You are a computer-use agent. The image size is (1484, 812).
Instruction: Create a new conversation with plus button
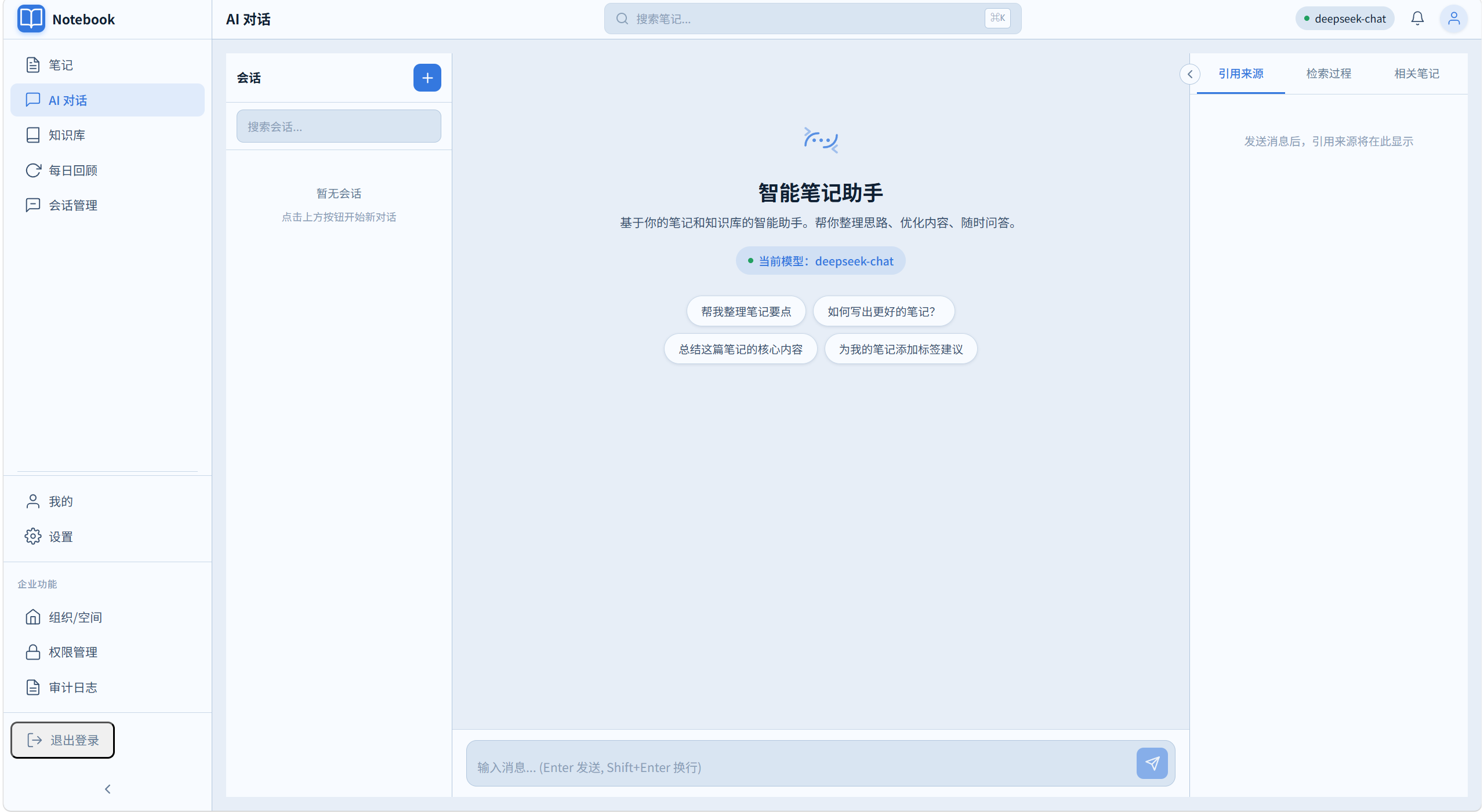427,78
